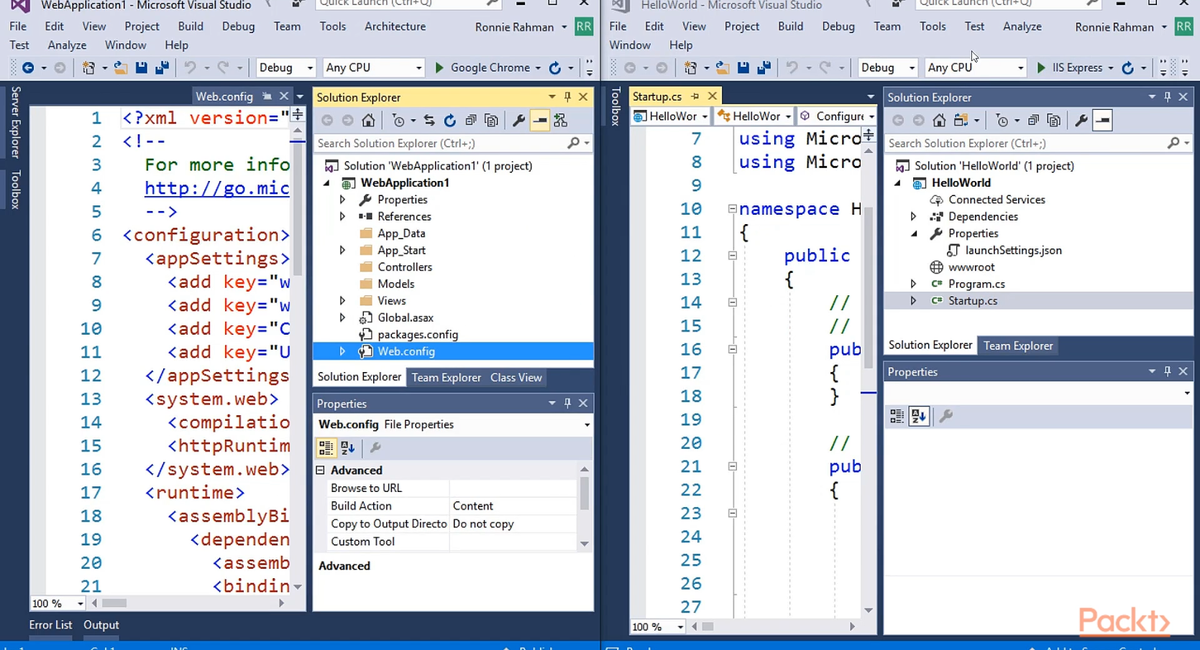Click Show All Files in HelloWorld Solution Explorer

coord(1053,121)
